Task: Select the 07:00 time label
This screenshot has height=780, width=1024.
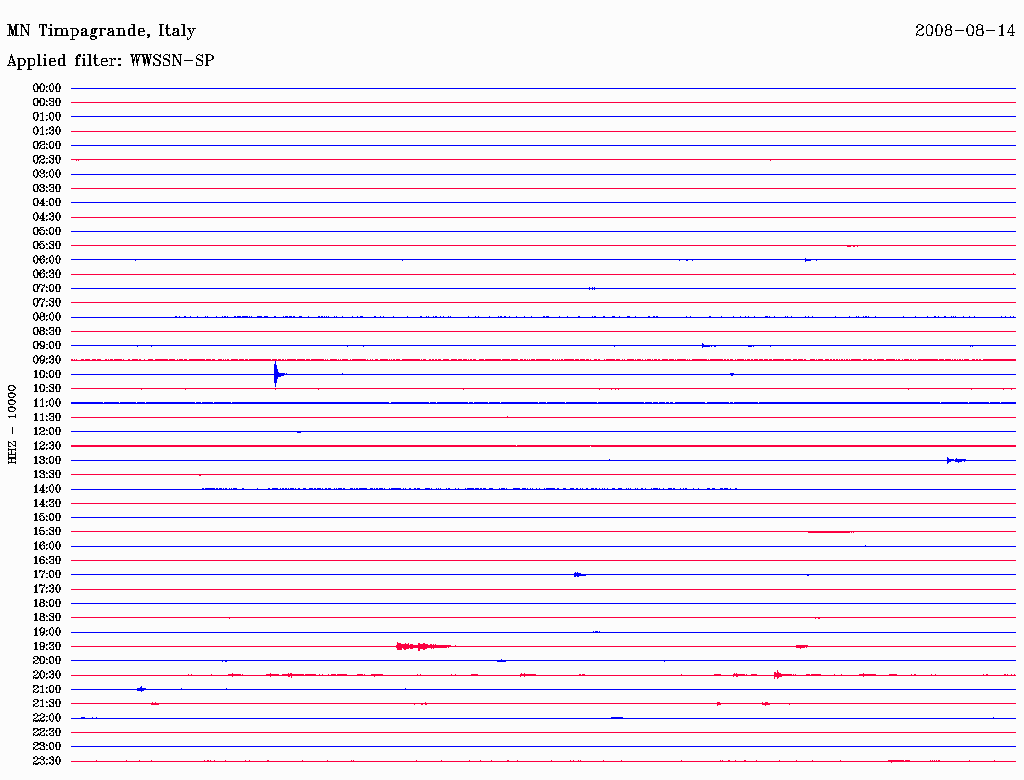Action: (x=47, y=289)
